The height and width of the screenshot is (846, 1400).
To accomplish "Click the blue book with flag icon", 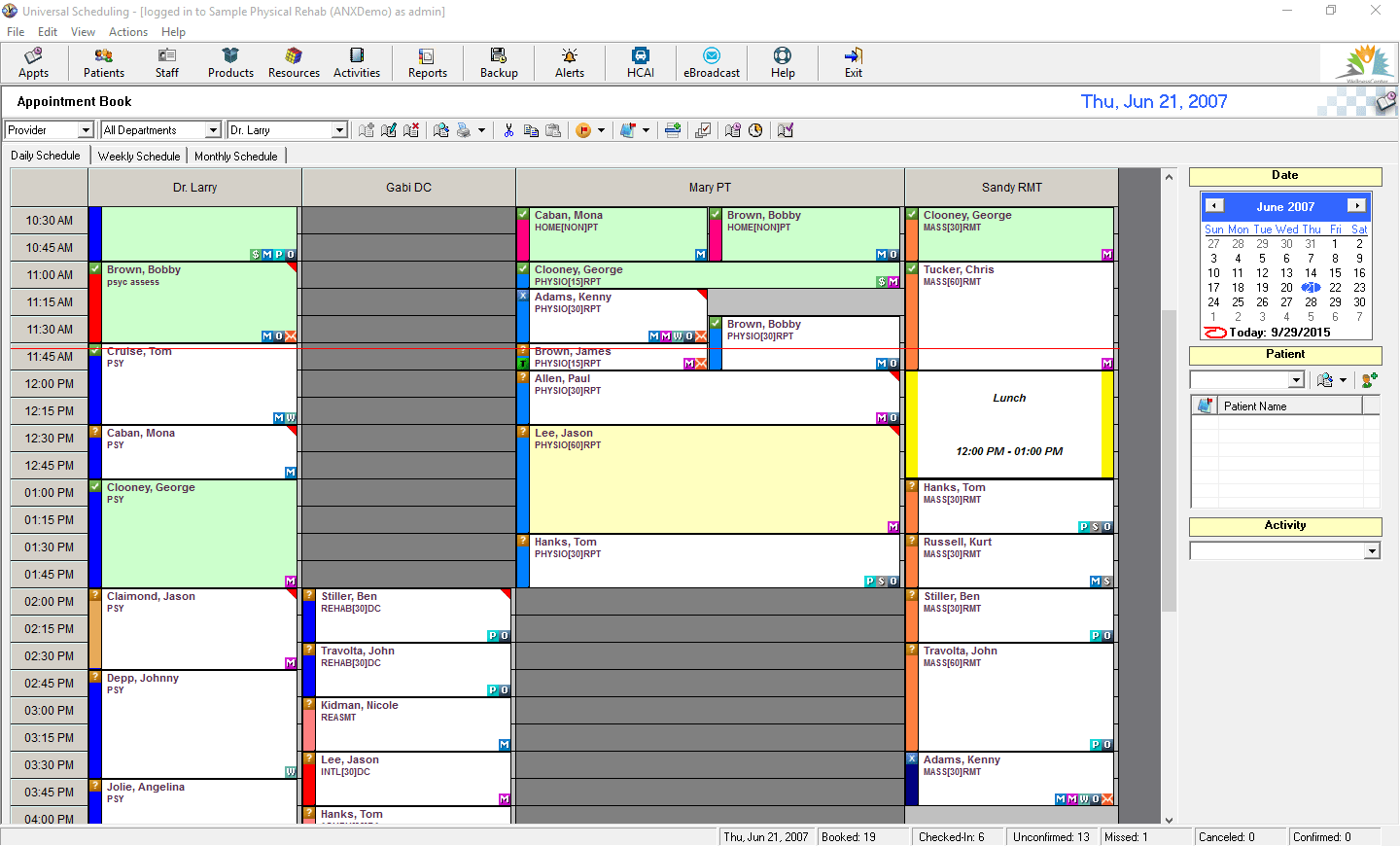I will [x=628, y=130].
